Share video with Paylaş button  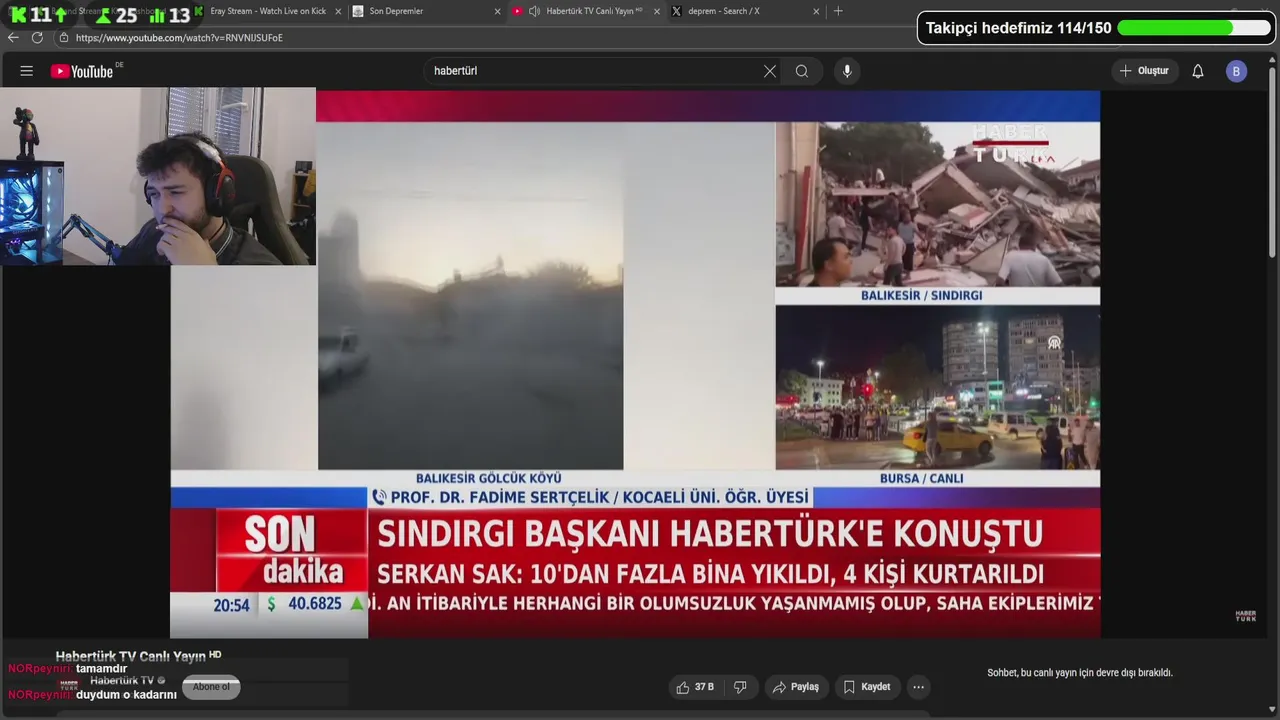[x=797, y=687]
